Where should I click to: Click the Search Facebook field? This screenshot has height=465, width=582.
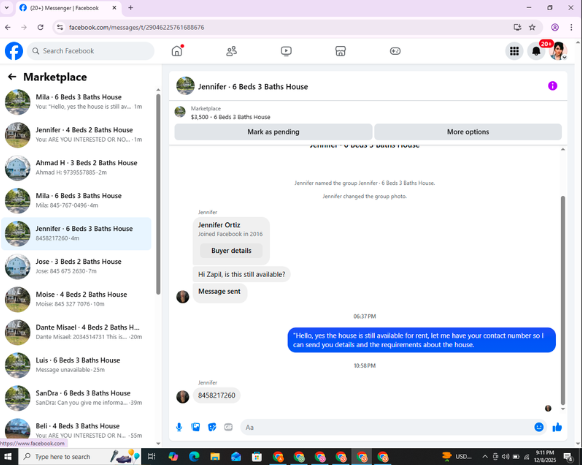pos(91,51)
